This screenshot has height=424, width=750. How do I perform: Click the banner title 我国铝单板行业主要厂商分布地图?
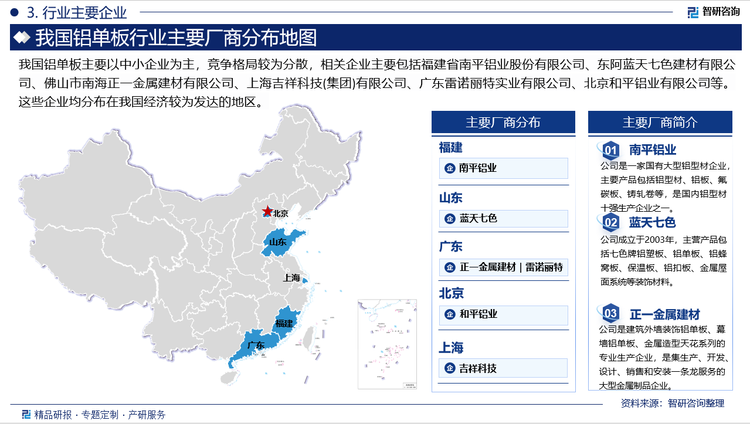point(176,38)
